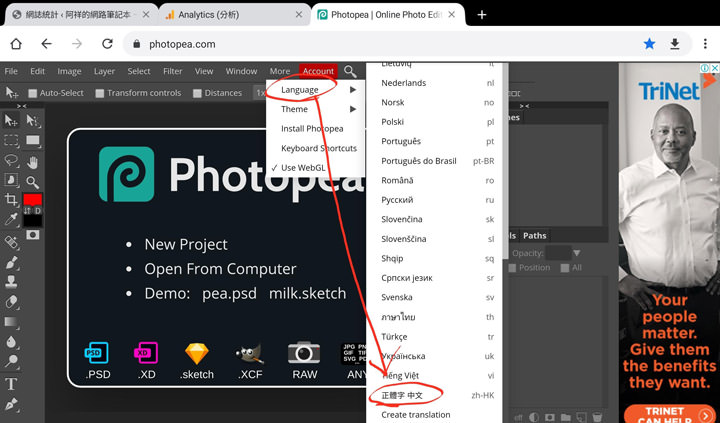
Task: Select the Type text tool
Action: 12,384
